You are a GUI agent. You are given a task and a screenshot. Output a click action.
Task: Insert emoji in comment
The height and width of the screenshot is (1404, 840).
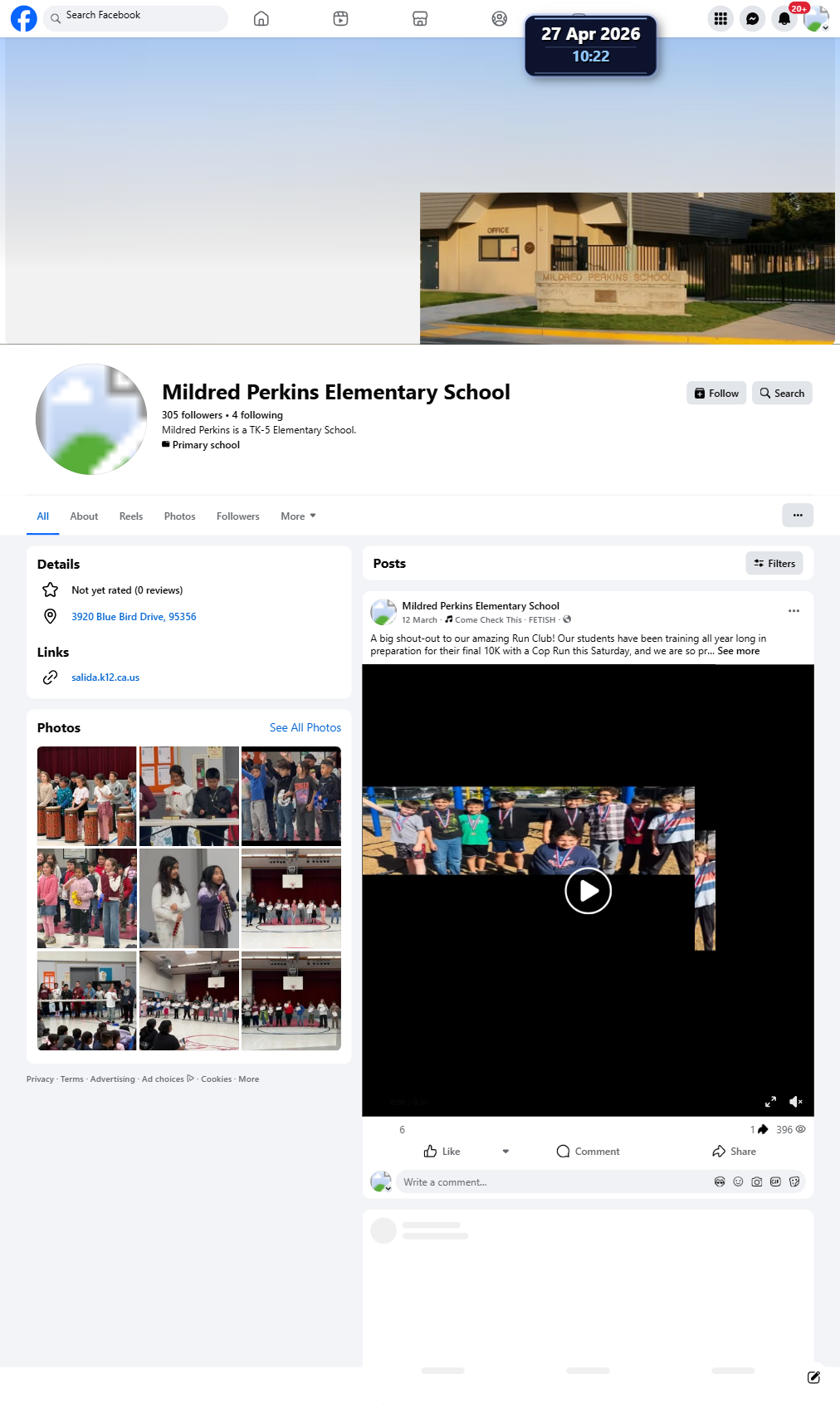click(x=738, y=1182)
